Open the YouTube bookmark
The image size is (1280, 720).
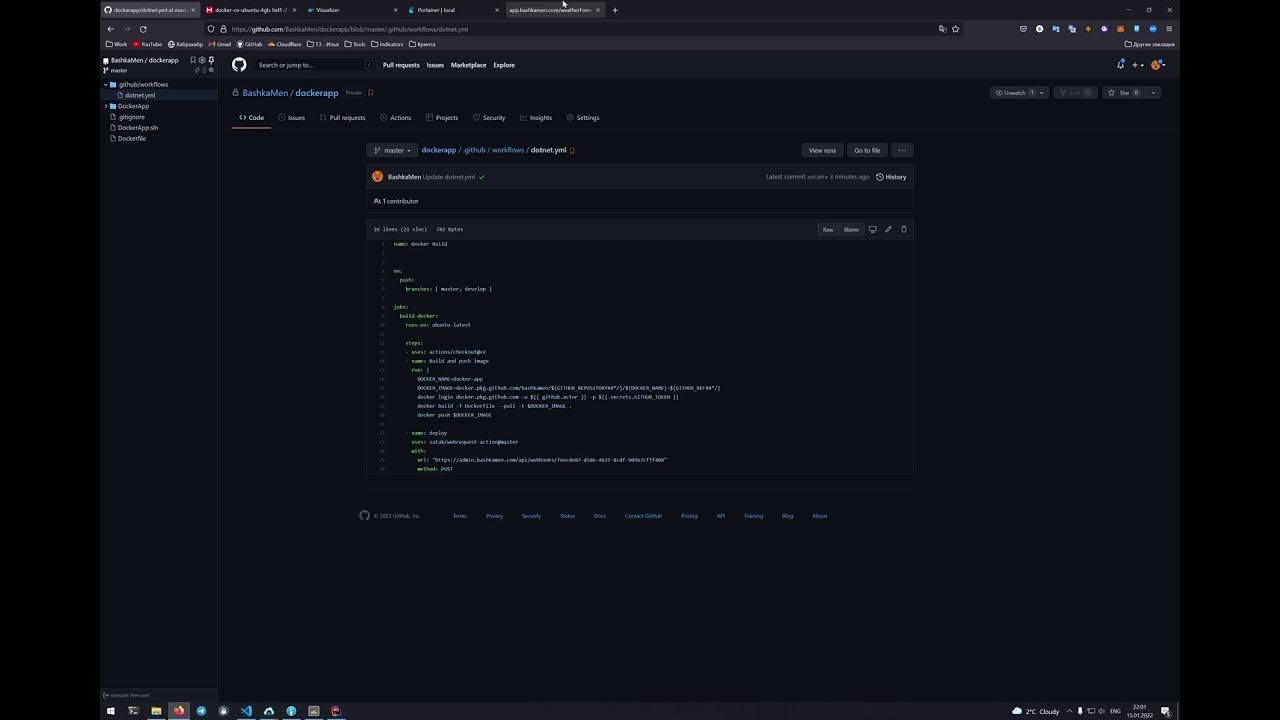(147, 44)
